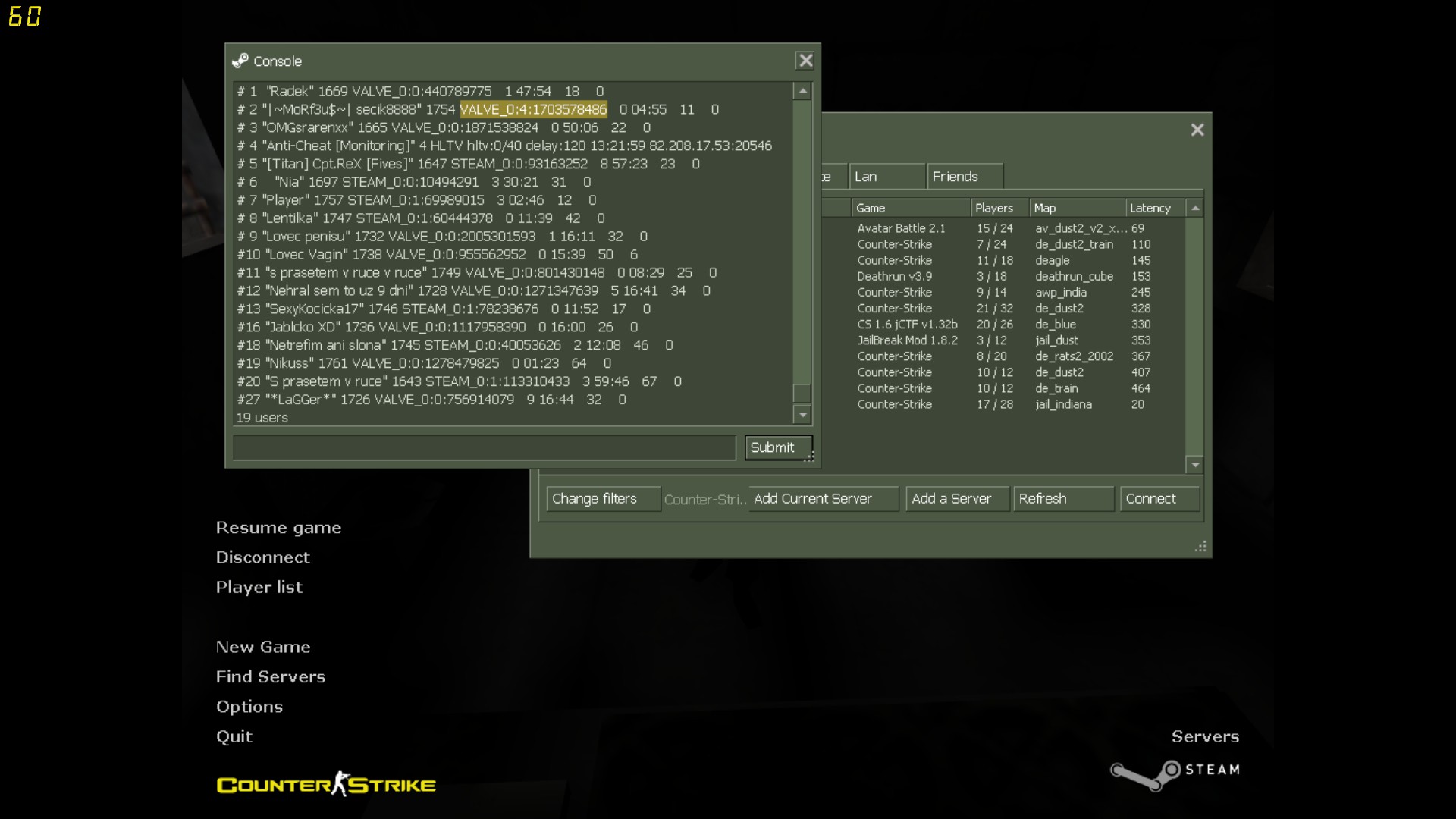Connect to the selected server
Viewport: 1456px width, 819px height.
point(1159,499)
